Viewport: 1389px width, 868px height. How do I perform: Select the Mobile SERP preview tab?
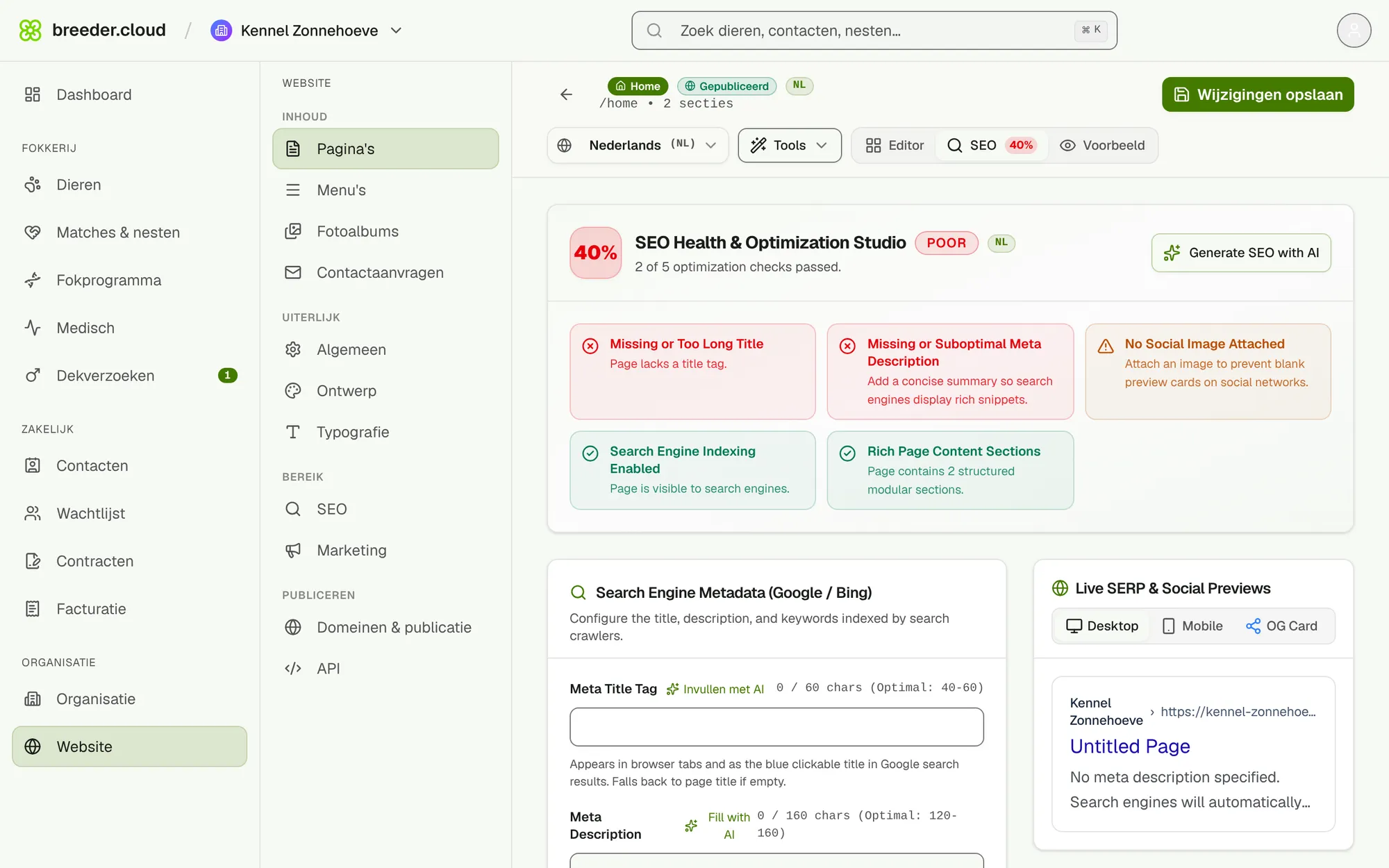(1192, 626)
